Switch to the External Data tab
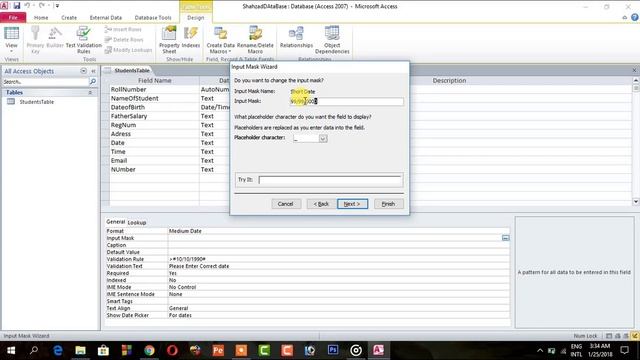 pyautogui.click(x=106, y=18)
